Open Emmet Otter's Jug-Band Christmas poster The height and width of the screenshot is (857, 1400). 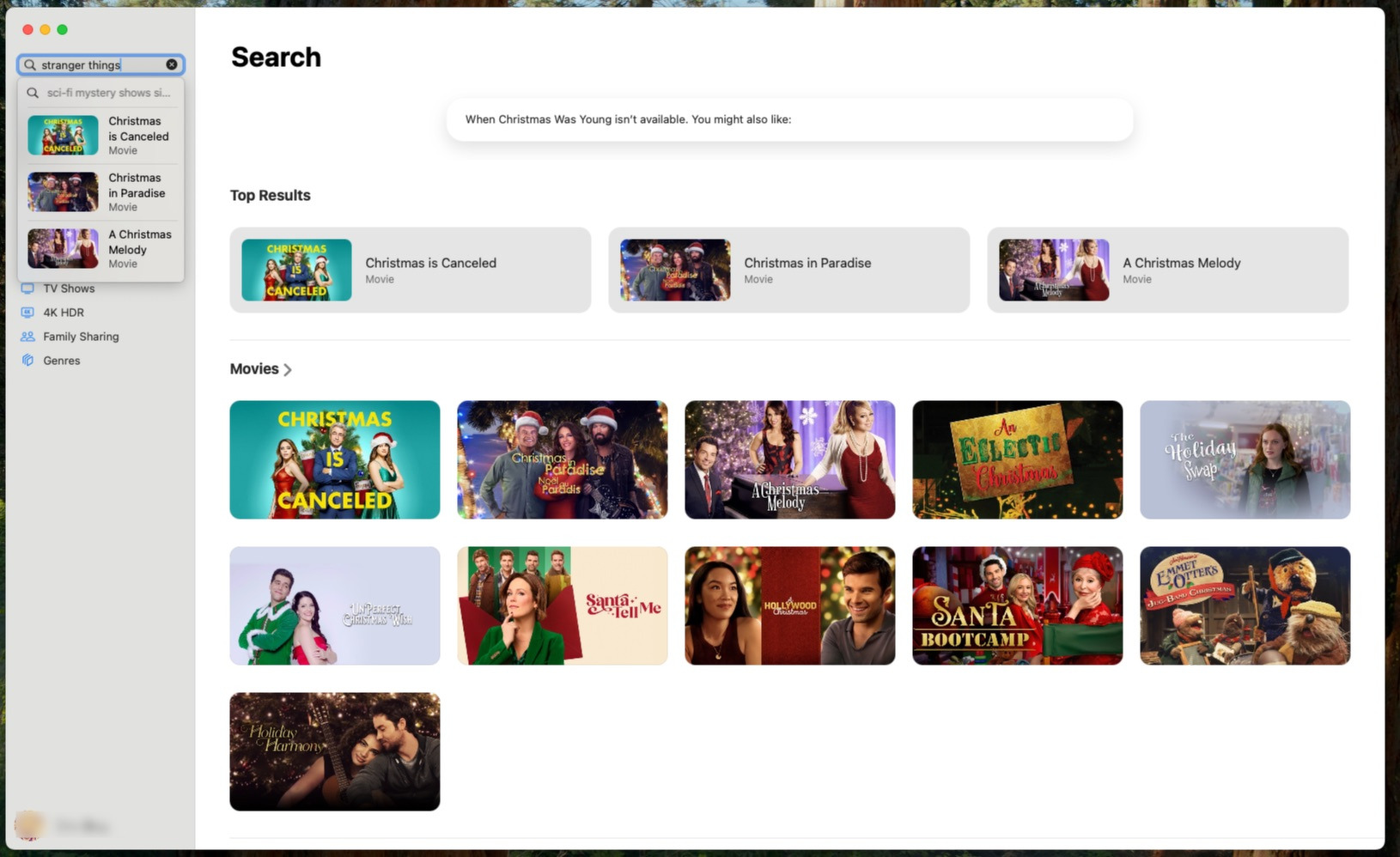(x=1245, y=605)
